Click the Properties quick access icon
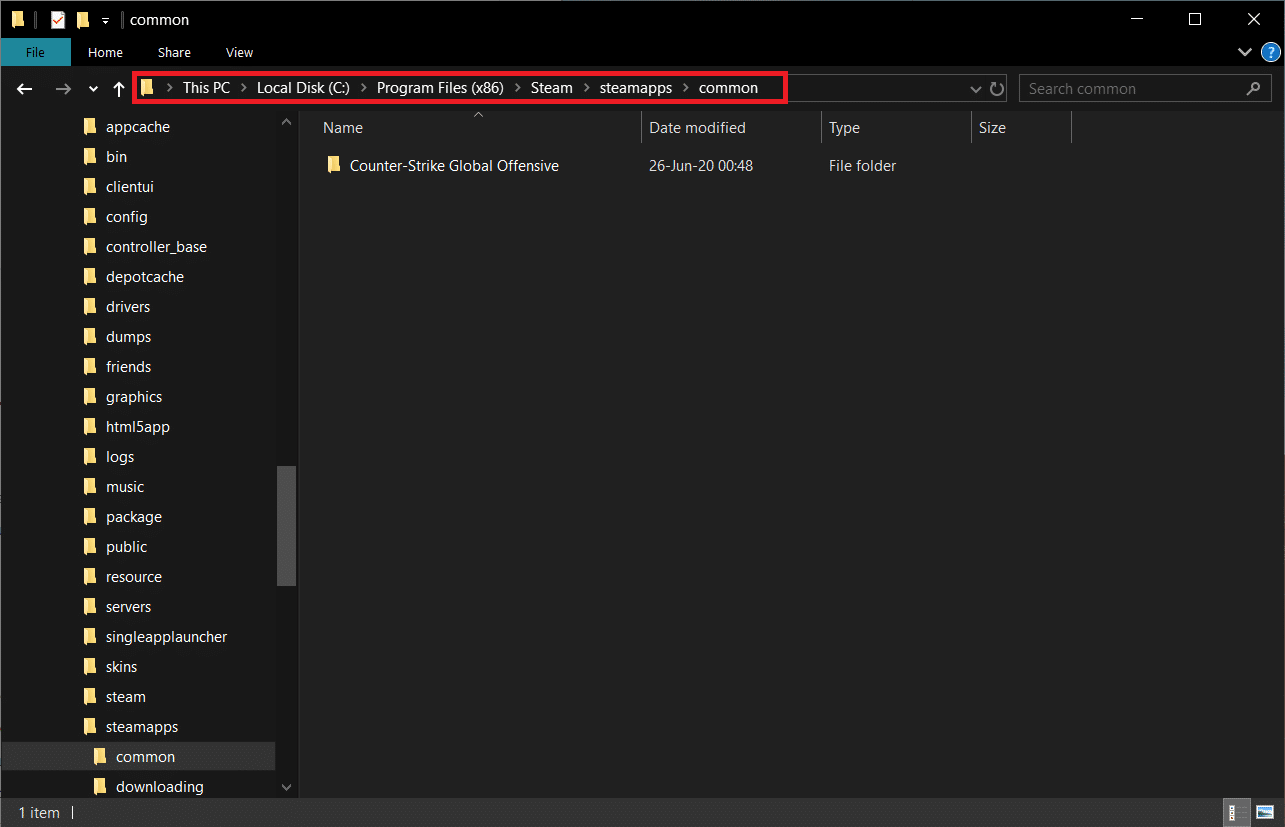 coord(58,19)
